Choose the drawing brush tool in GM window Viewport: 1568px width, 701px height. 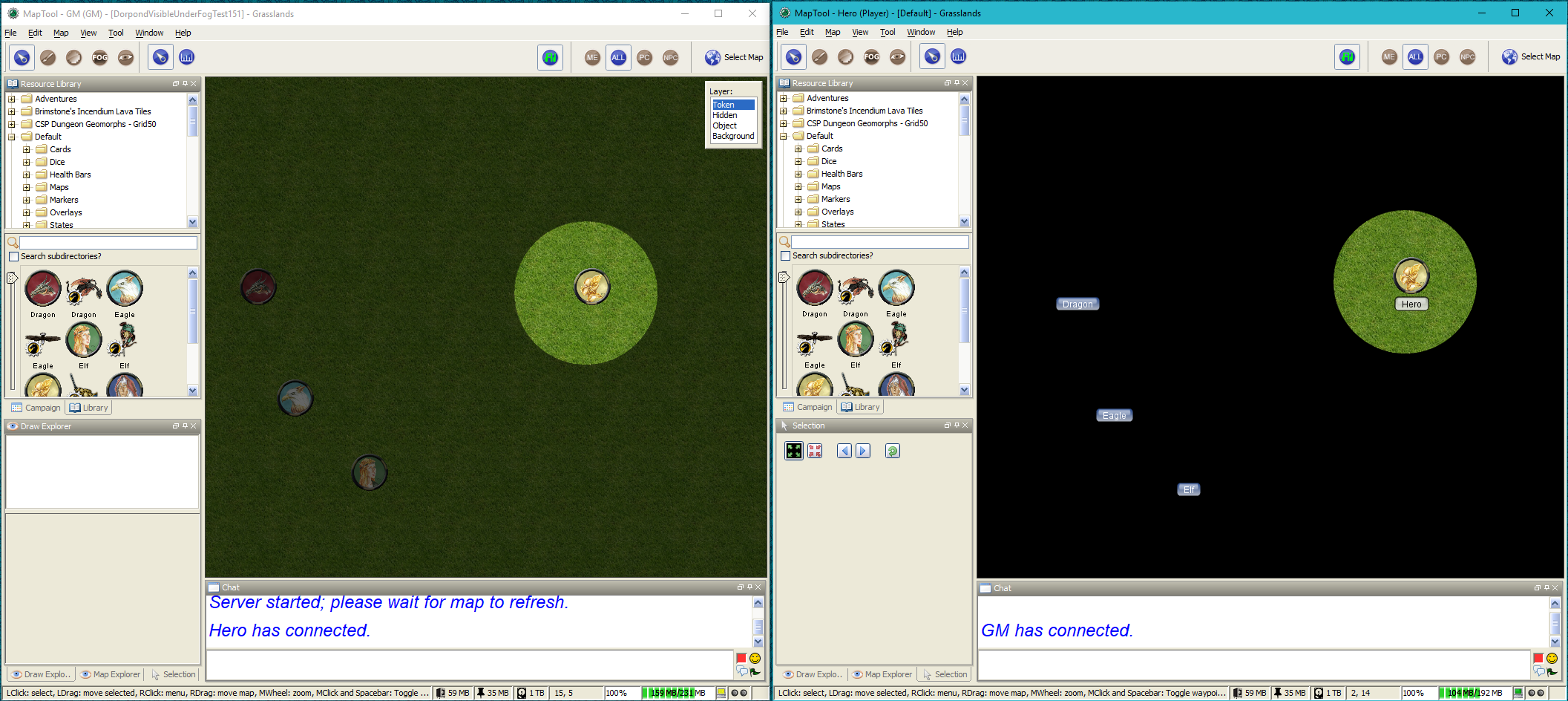pyautogui.click(x=47, y=57)
